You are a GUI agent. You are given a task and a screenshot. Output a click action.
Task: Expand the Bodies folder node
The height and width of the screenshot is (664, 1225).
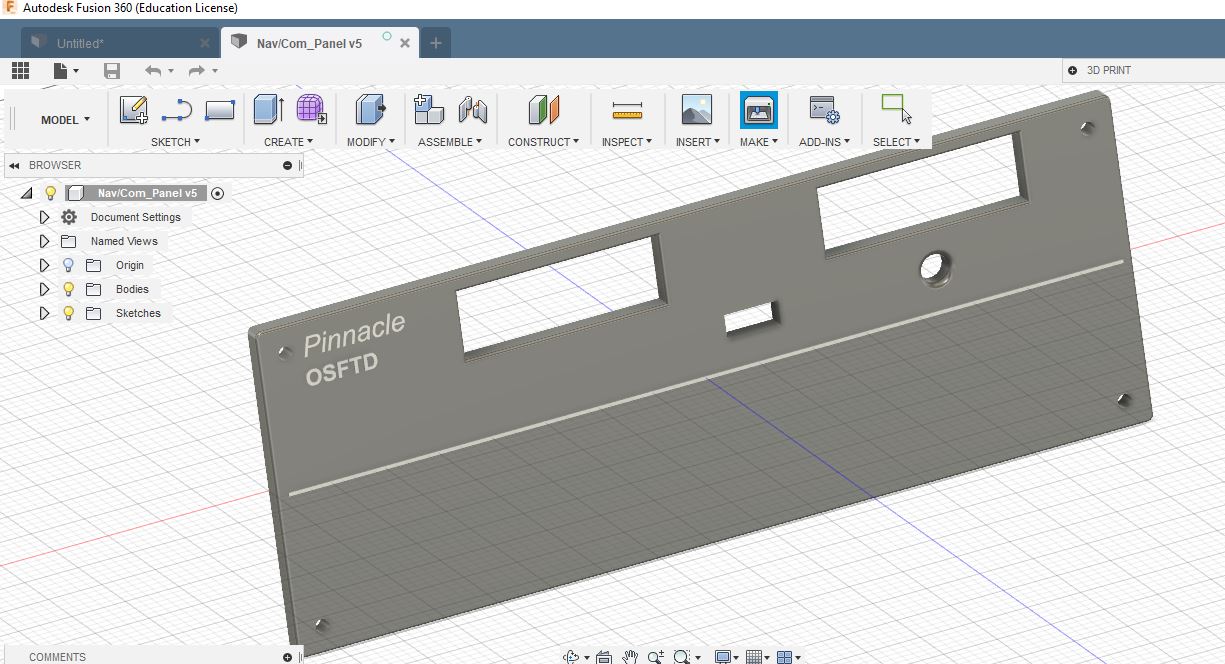[44, 289]
